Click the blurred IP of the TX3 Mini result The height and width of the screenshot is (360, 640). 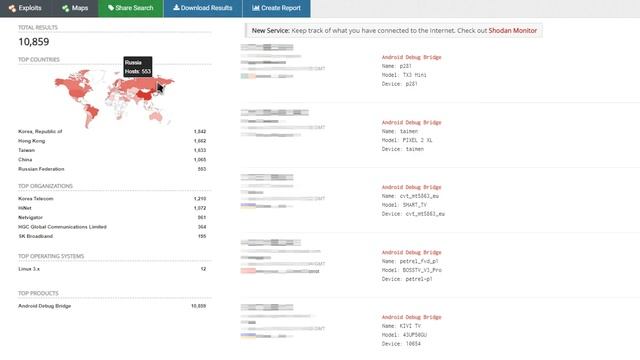267,47
